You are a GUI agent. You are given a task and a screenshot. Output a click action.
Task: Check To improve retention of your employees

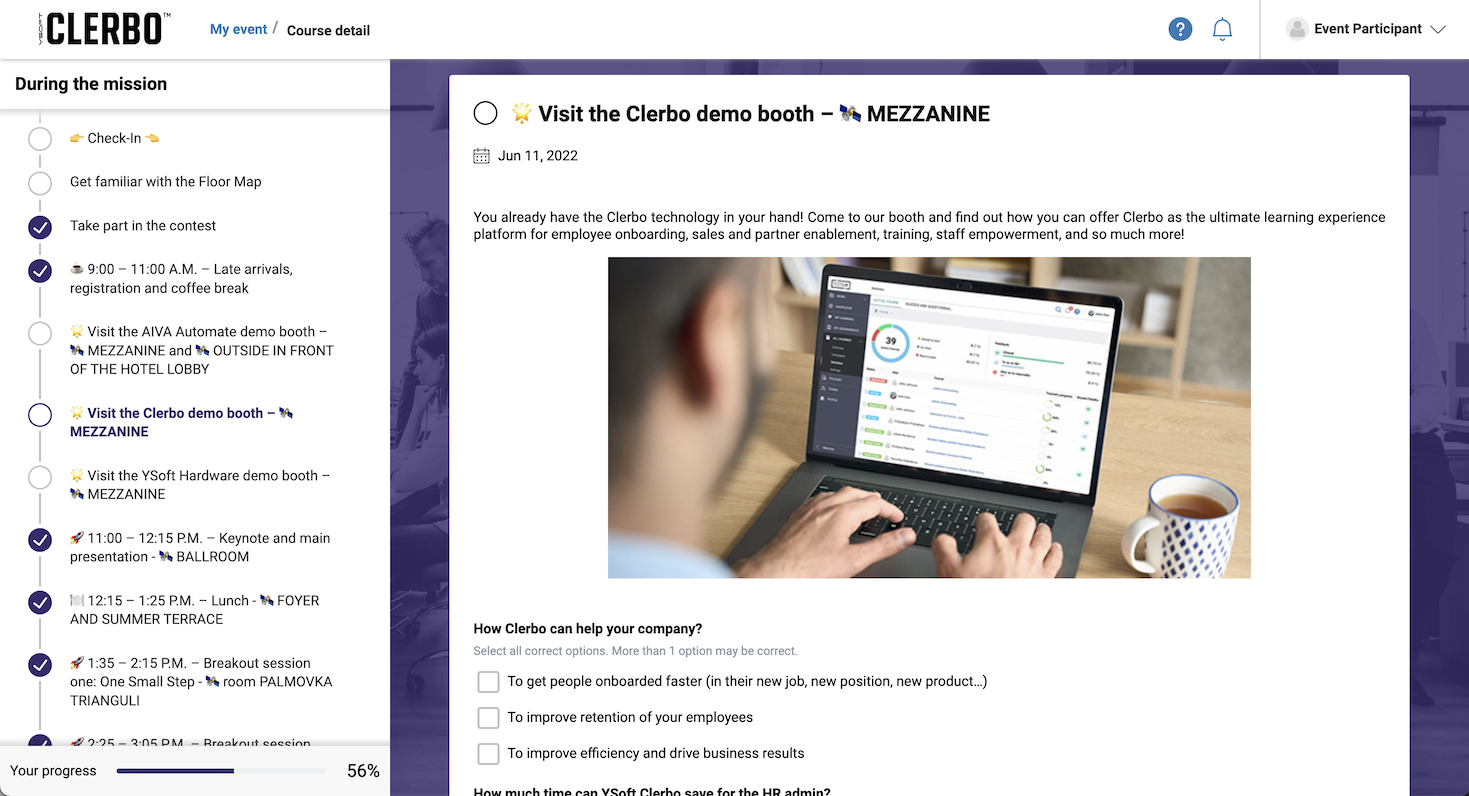(488, 717)
